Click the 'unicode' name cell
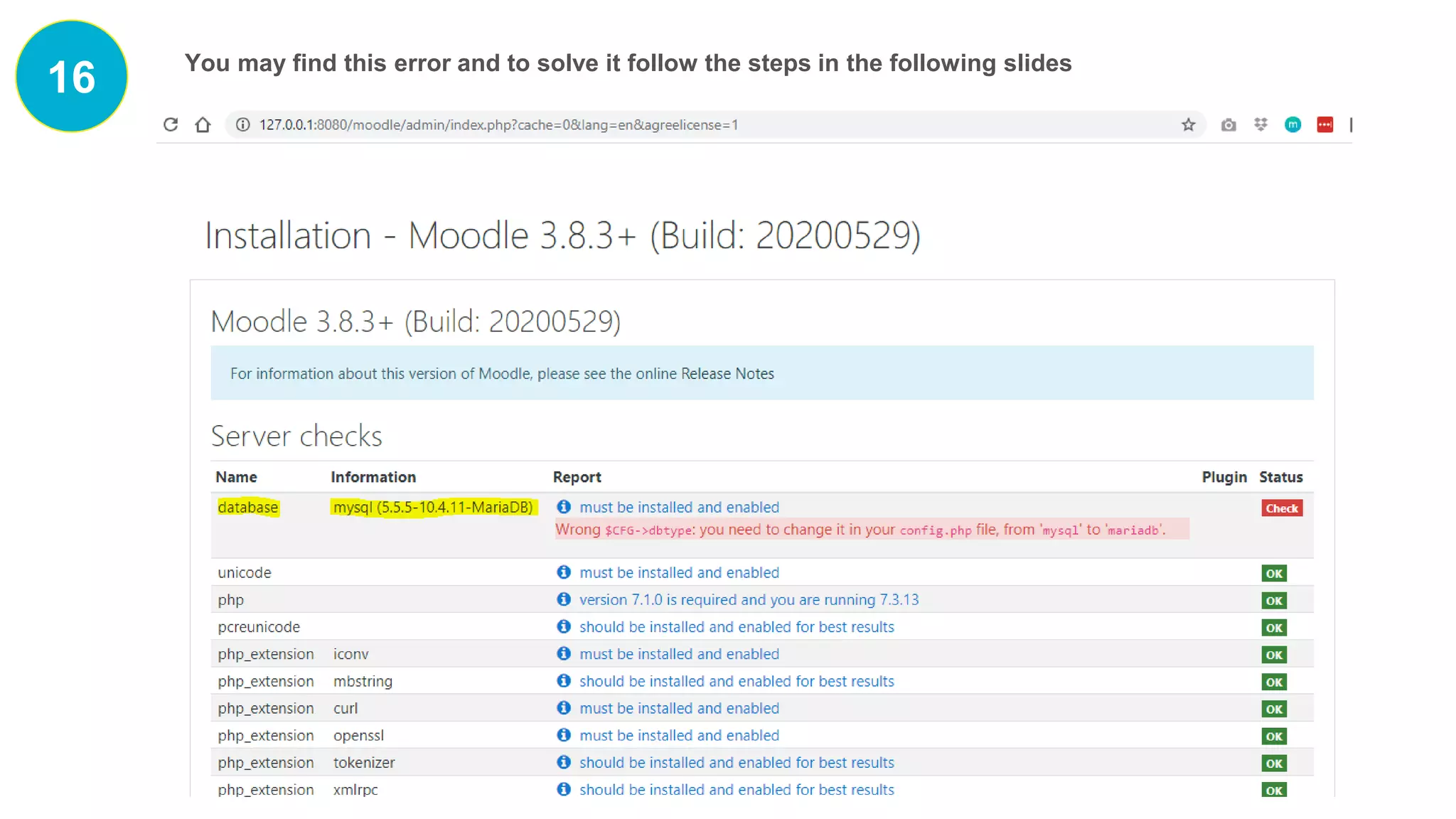Image resolution: width=1456 pixels, height=819 pixels. (245, 573)
